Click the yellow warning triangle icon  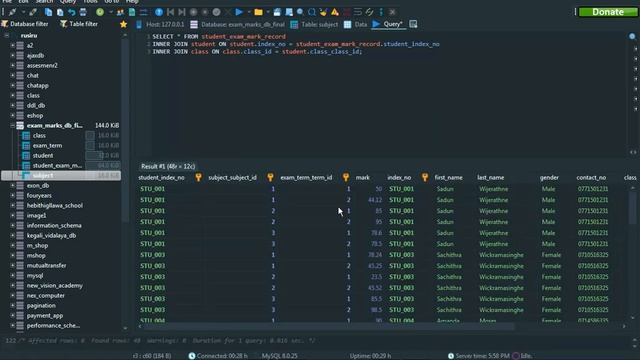335,12
